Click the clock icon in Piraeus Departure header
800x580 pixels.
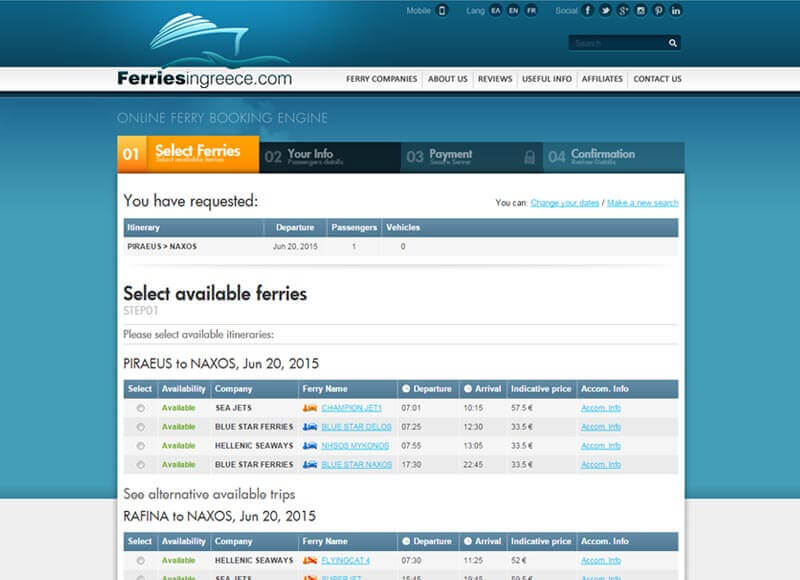(406, 389)
